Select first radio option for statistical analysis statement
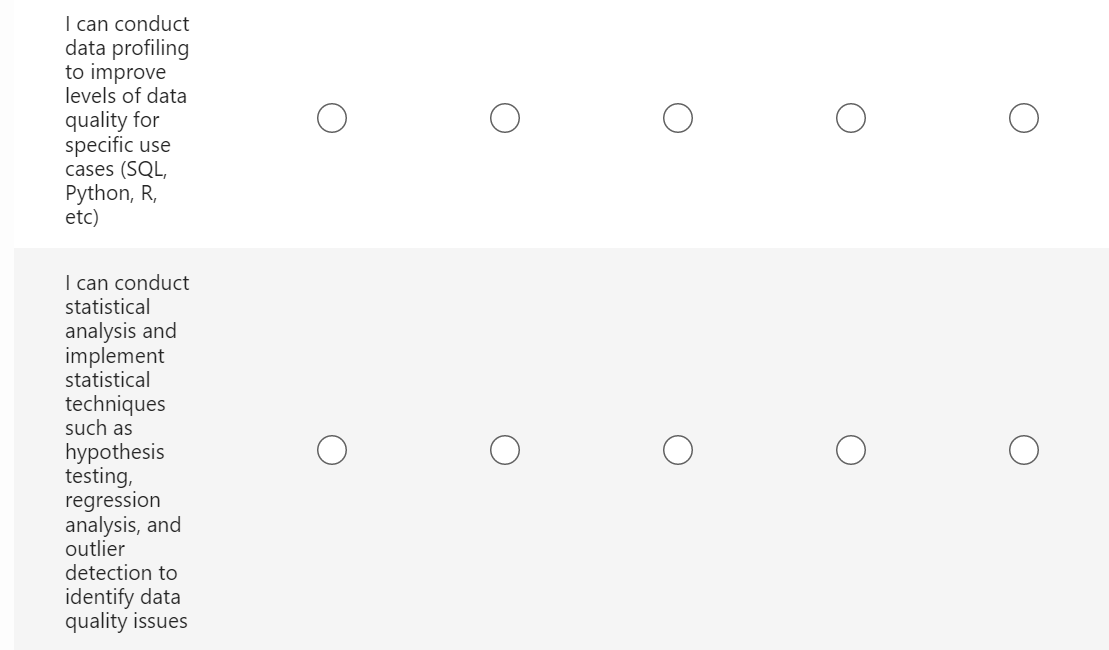Screen dimensions: 1109x650 pos(332,450)
